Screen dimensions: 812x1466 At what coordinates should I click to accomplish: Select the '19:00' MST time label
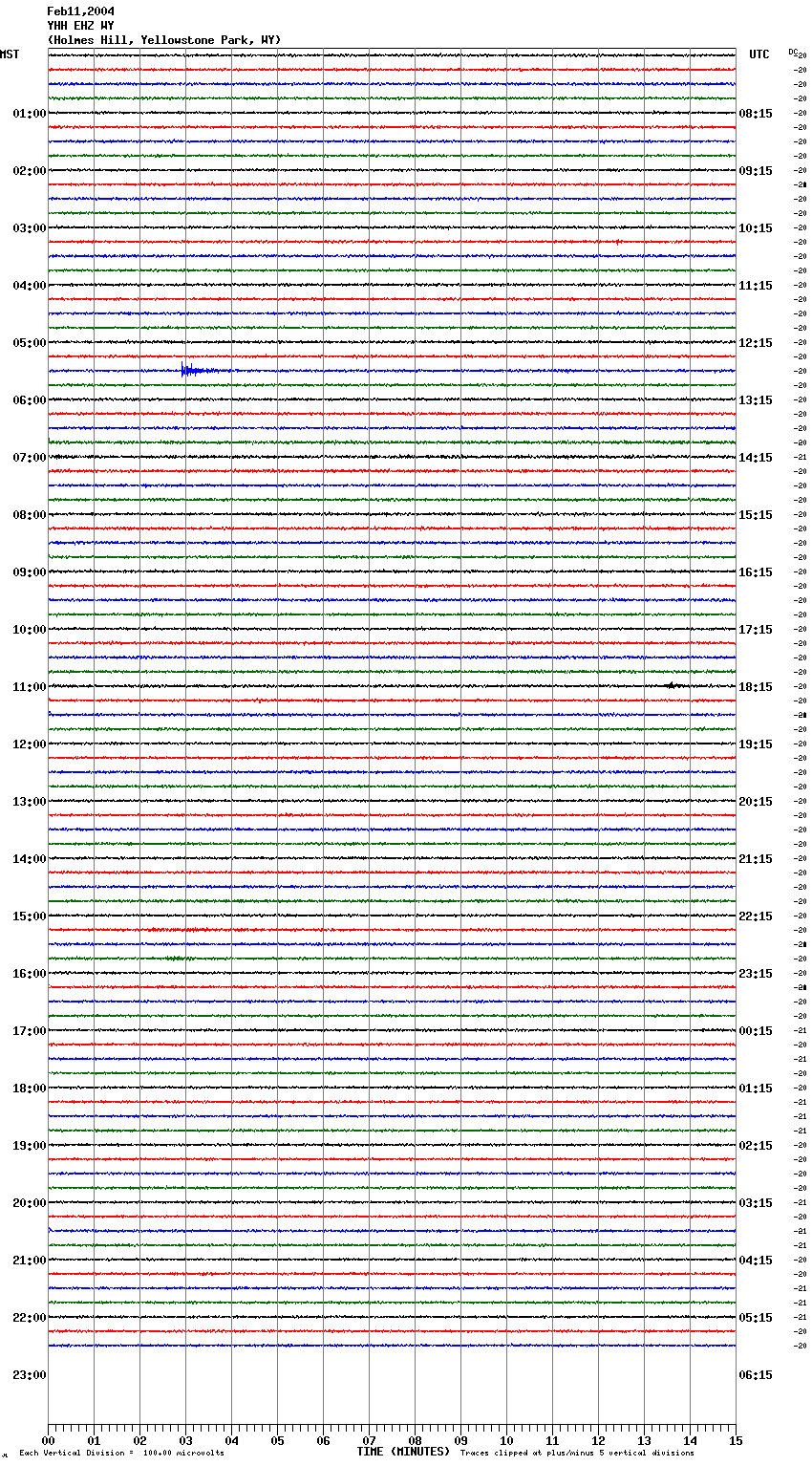30,1146
